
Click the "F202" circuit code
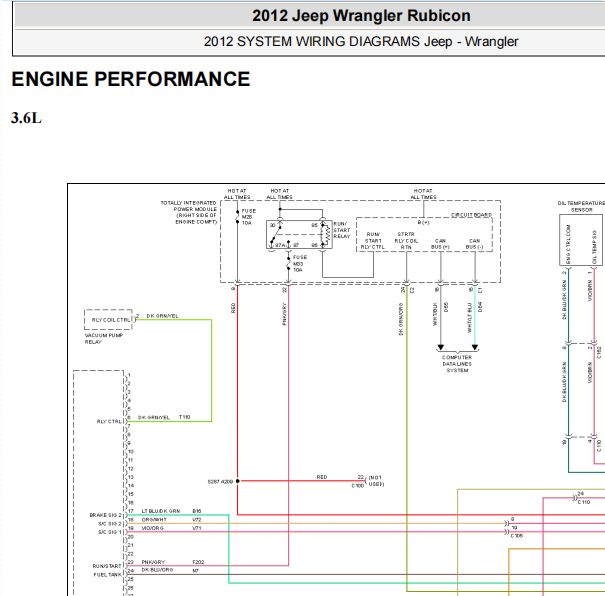coord(198,562)
